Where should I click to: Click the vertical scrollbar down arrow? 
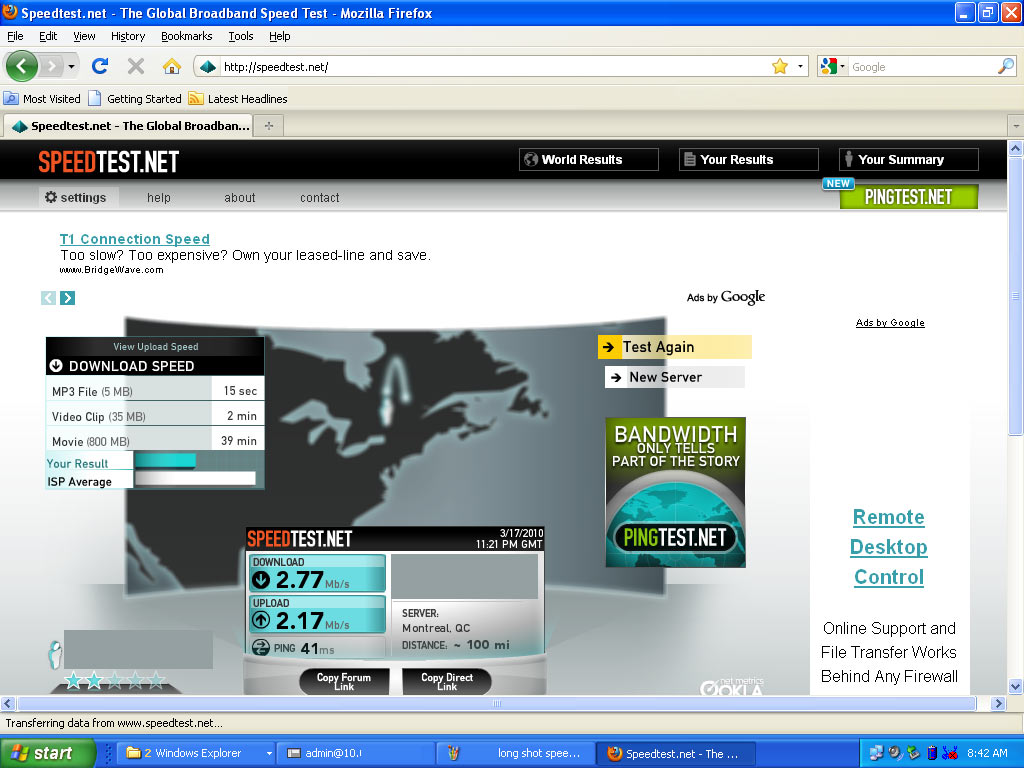pyautogui.click(x=1016, y=686)
